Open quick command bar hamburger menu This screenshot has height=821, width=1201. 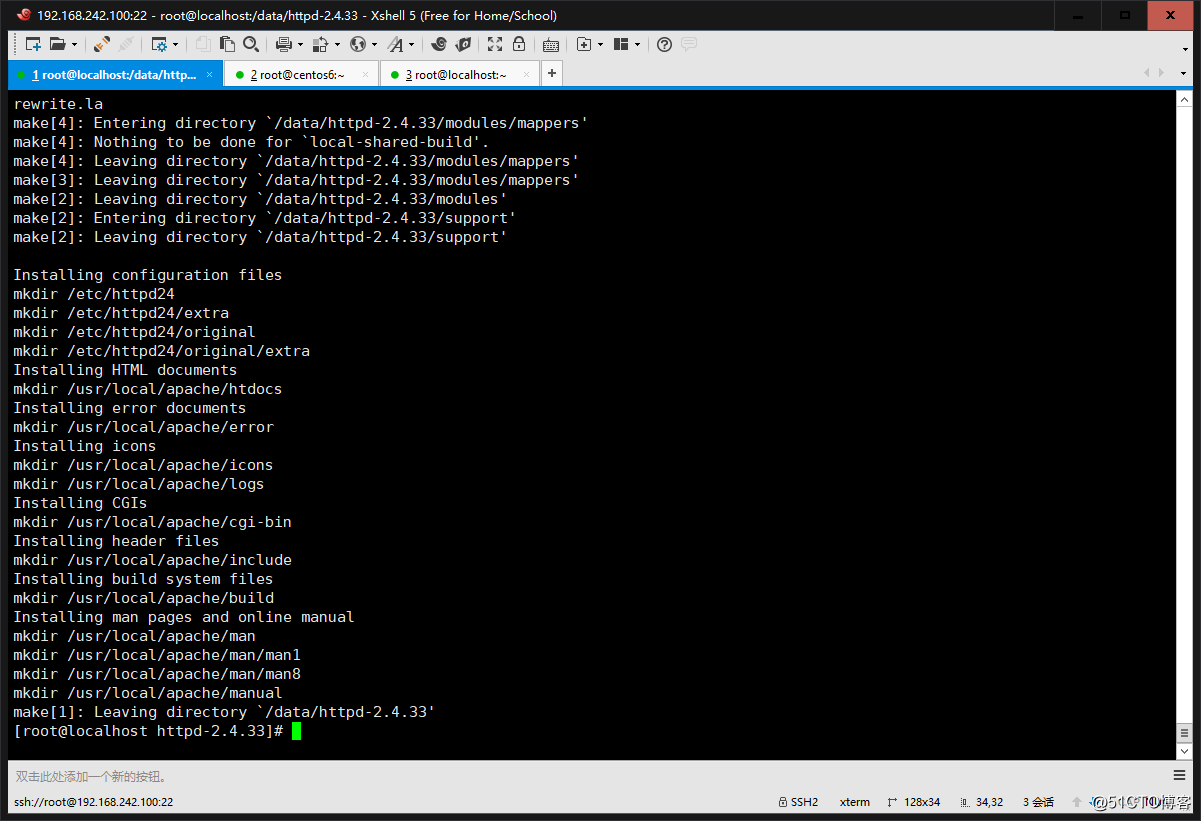1180,776
